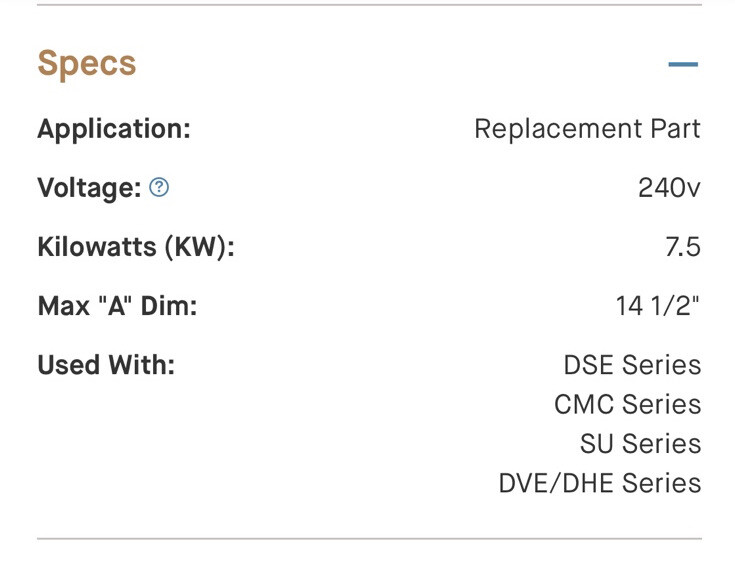
Task: Click the 14 1/2" dimension value
Action: click(658, 306)
